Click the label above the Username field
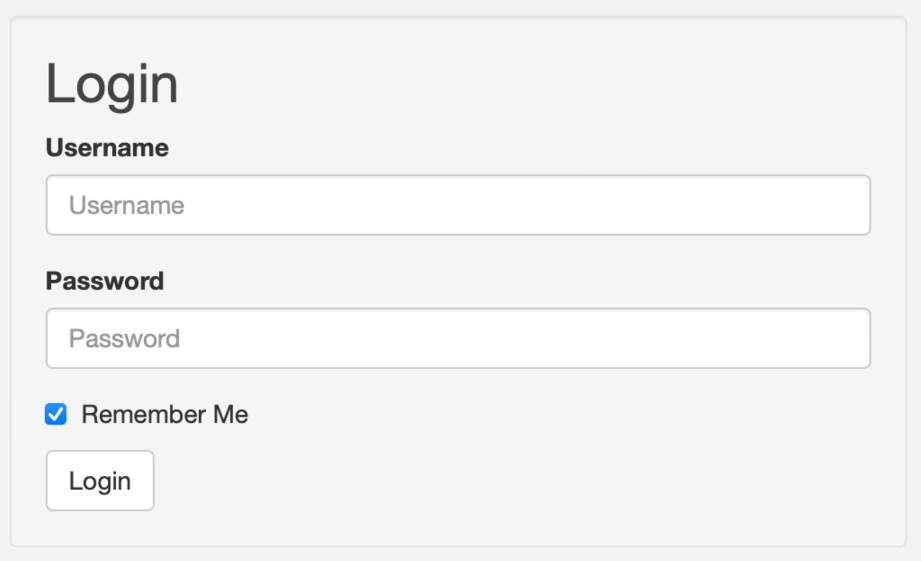Screen dimensions: 921x561 click(107, 148)
